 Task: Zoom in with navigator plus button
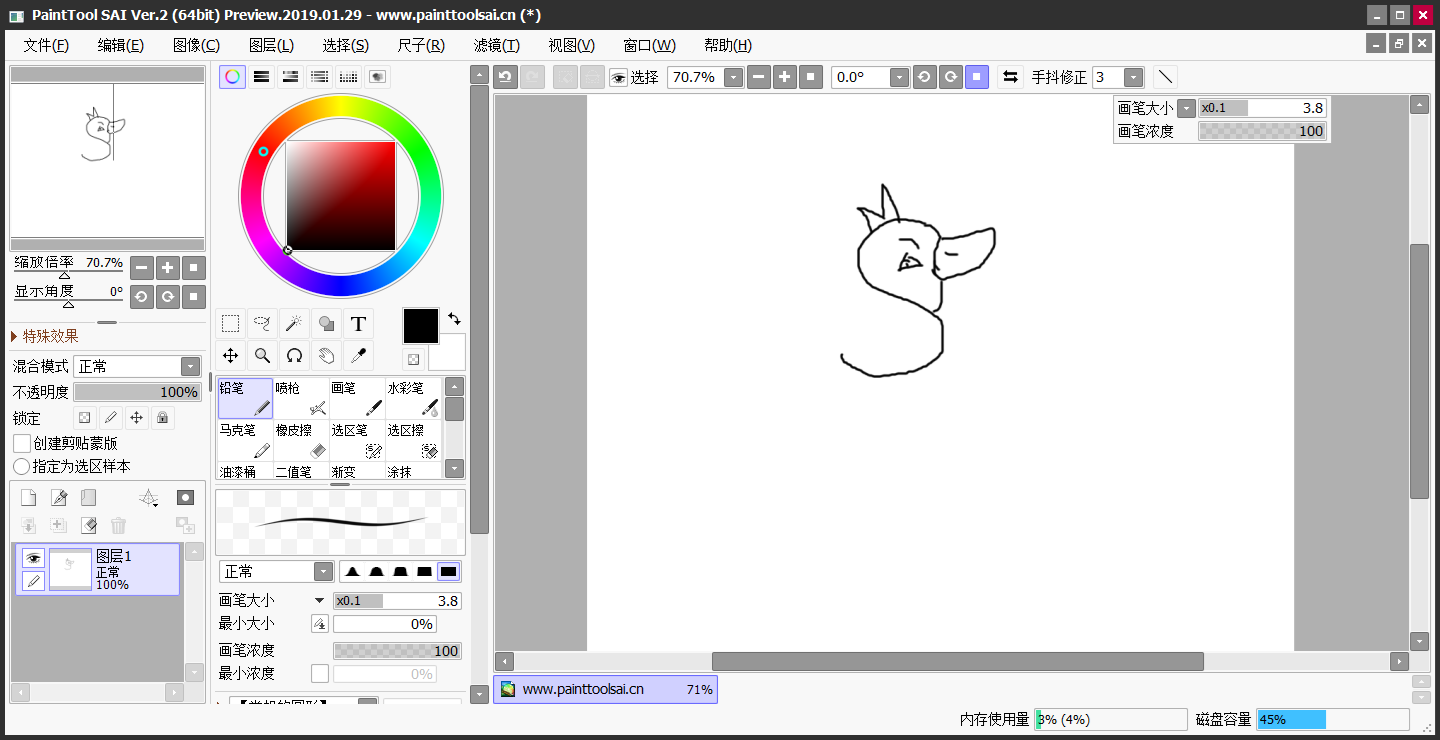(x=168, y=267)
